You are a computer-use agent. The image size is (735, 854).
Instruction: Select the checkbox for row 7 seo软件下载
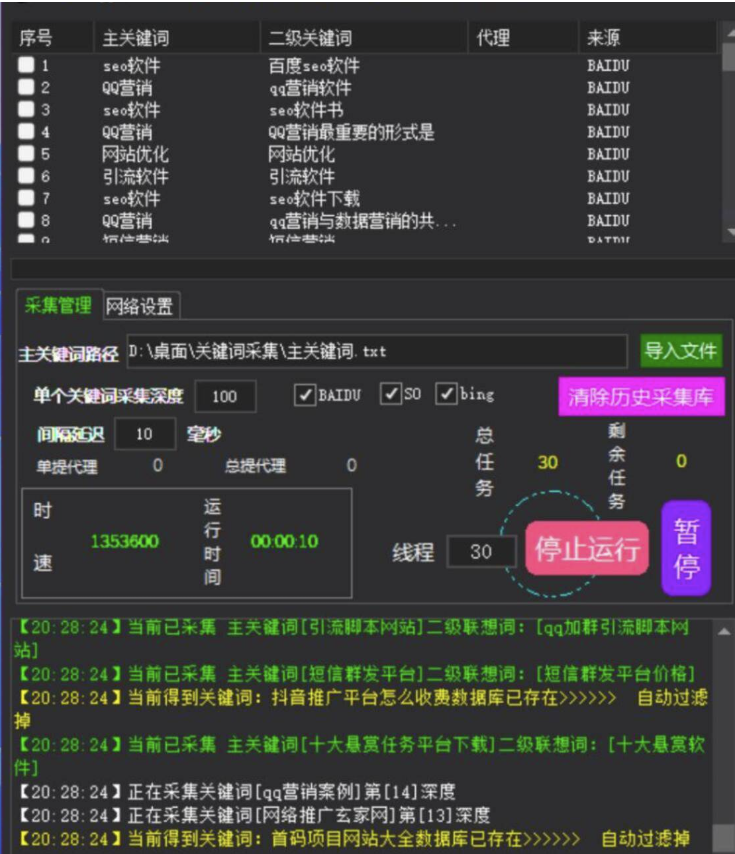(26, 198)
